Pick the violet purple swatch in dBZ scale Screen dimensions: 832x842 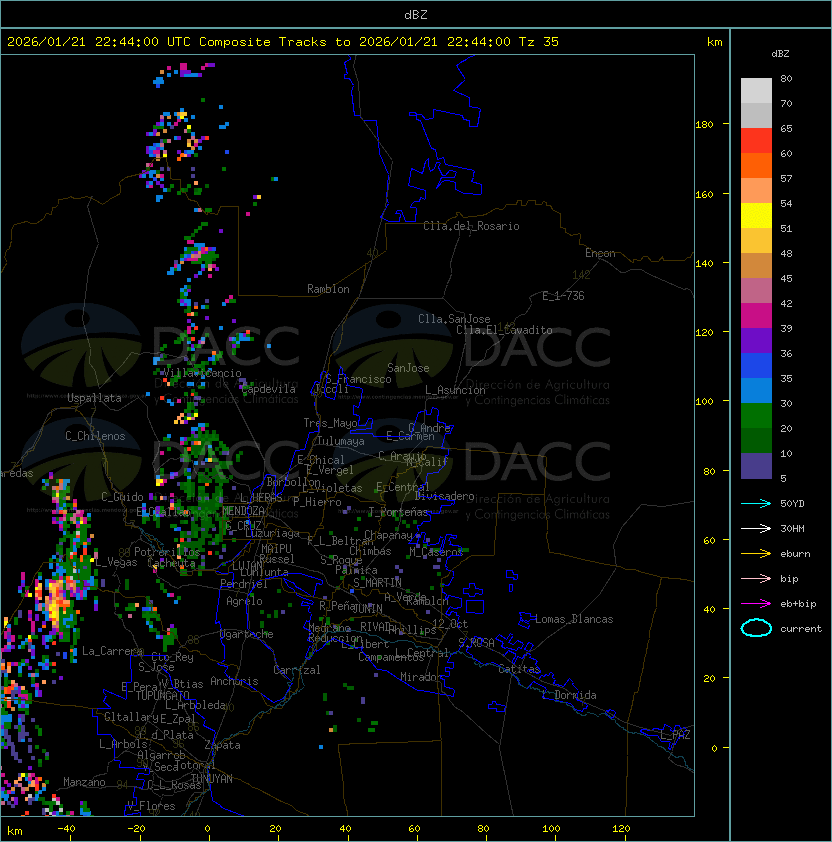(x=756, y=340)
